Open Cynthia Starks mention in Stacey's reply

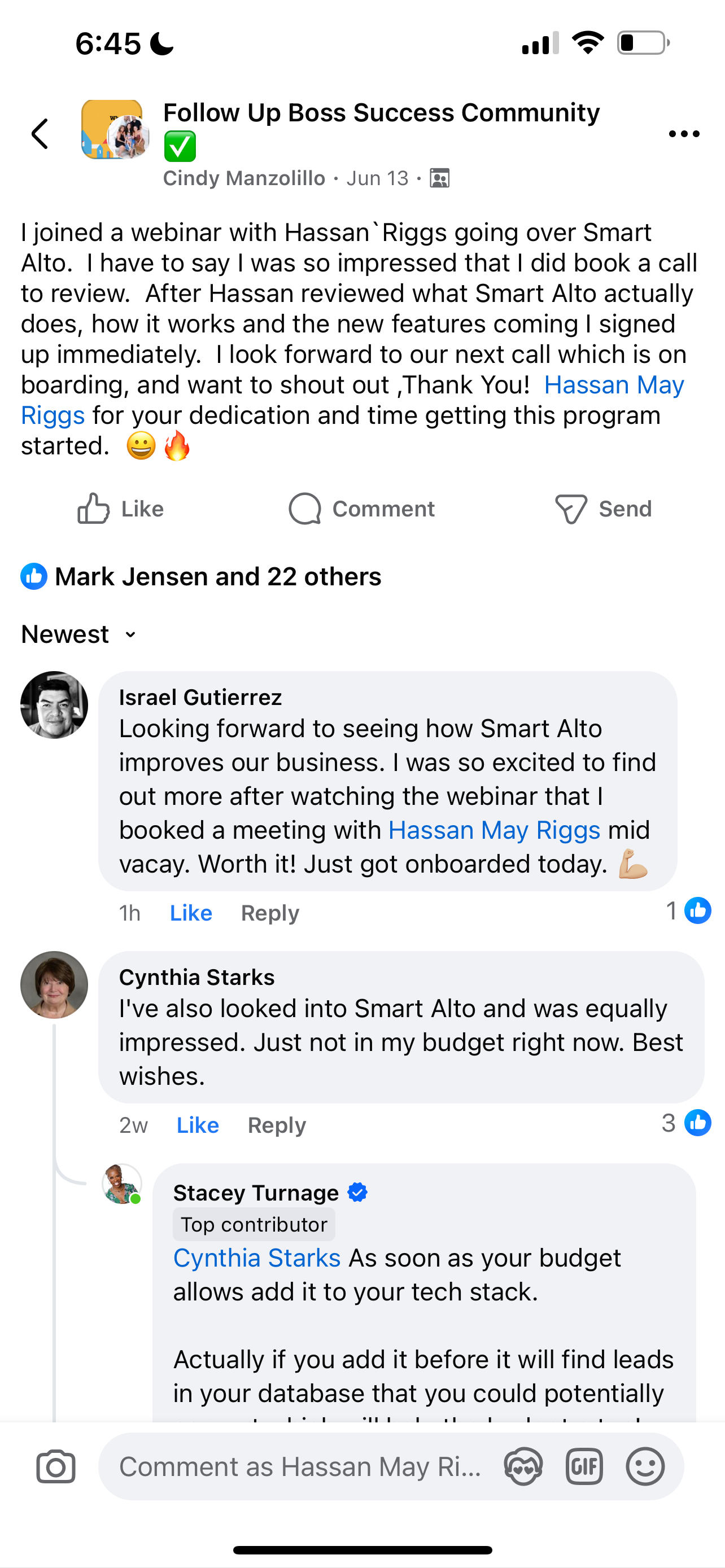tap(256, 1258)
